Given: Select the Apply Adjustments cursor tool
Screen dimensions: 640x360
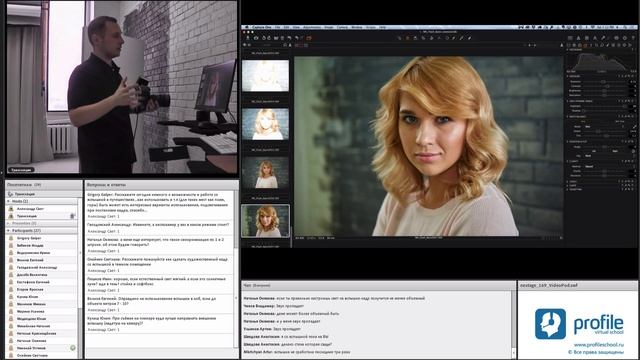Looking at the screenshot, I should [469, 38].
